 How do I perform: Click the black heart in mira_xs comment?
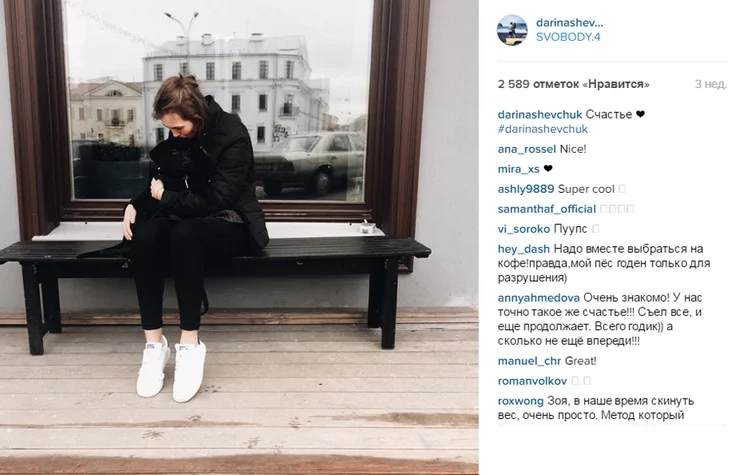click(548, 169)
